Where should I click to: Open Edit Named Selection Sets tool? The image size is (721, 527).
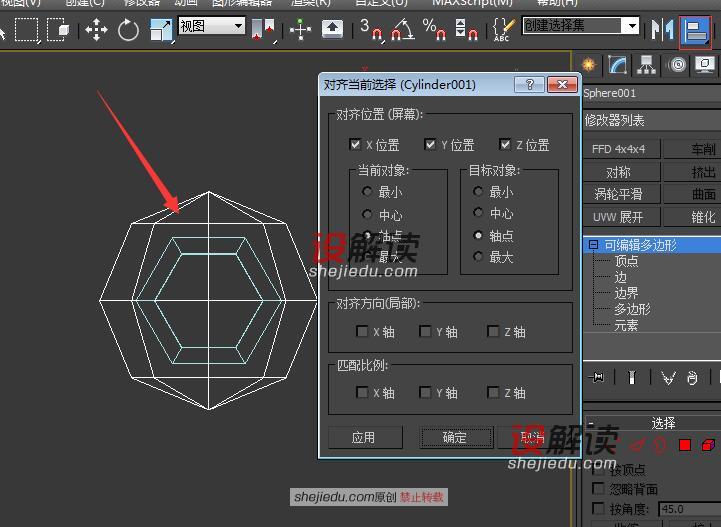(x=503, y=29)
